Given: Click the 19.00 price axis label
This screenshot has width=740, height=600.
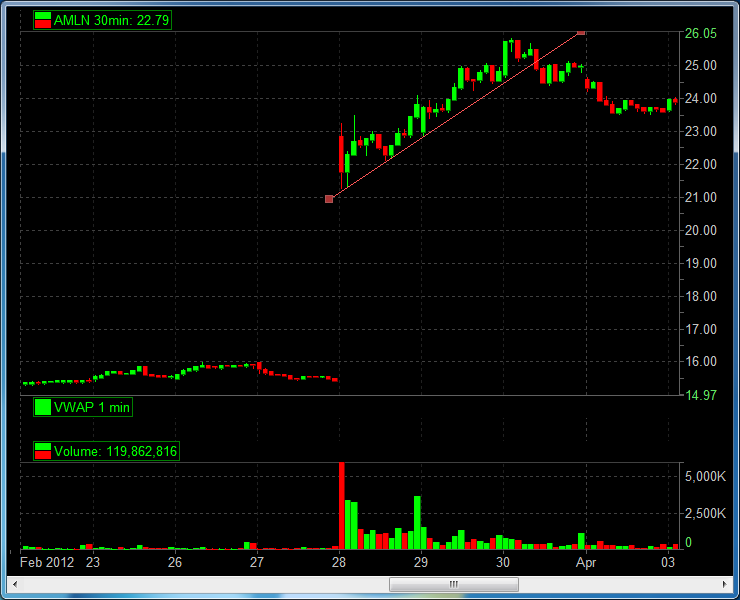Looking at the screenshot, I should [700, 263].
